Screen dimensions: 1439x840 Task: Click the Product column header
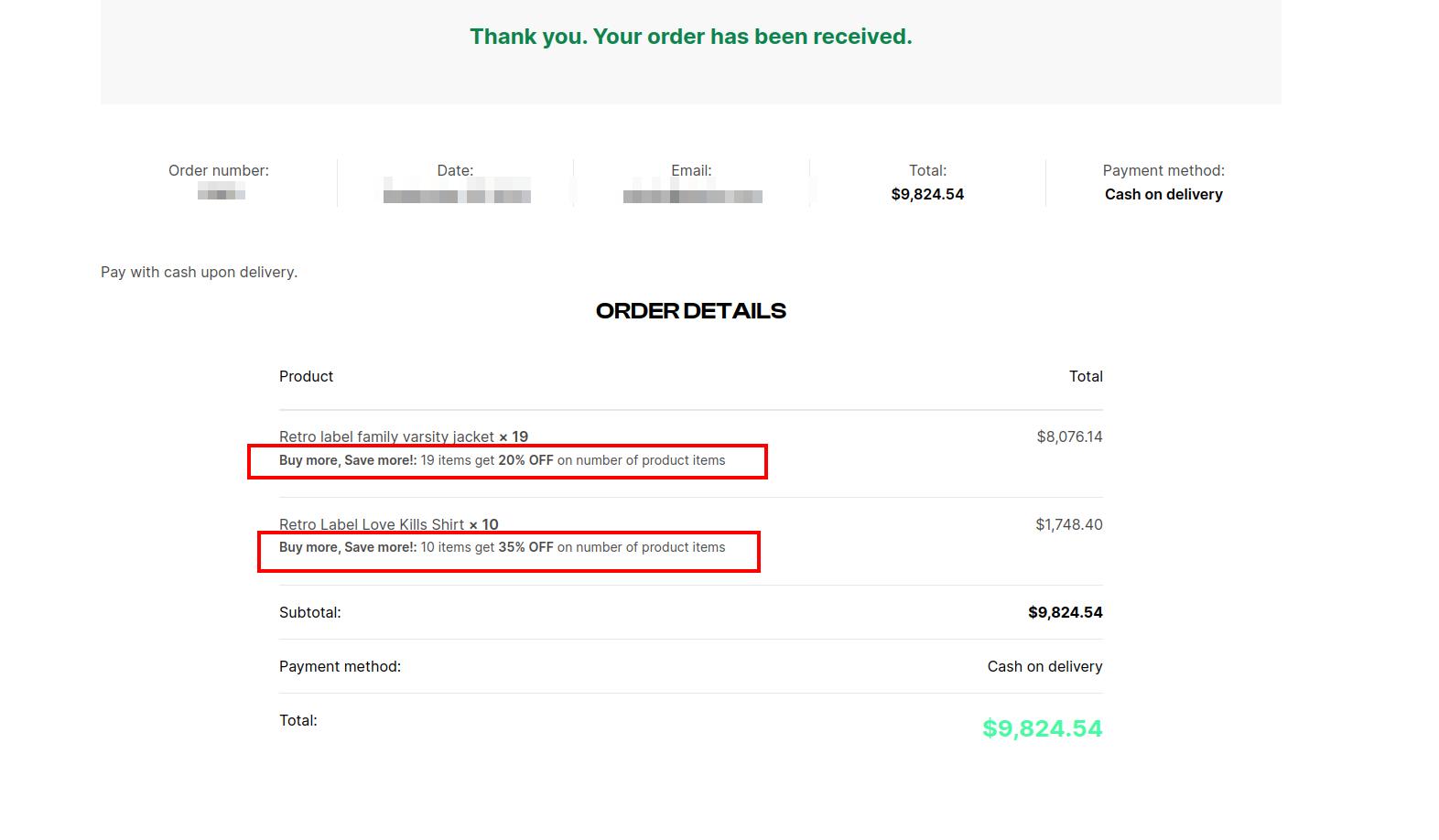(x=306, y=376)
